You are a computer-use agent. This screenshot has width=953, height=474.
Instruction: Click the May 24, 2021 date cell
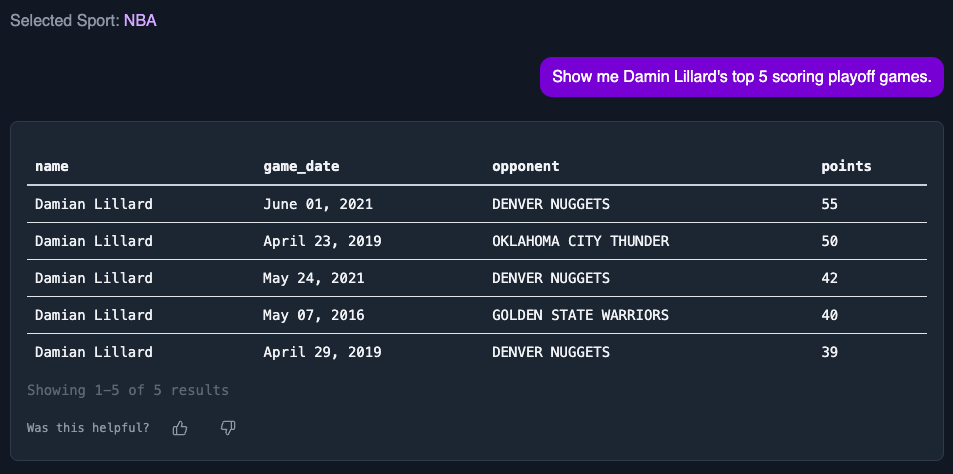click(x=314, y=278)
